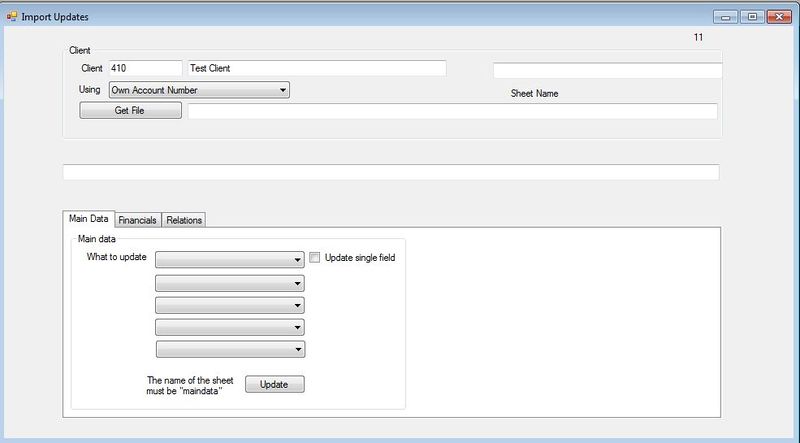800x443 pixels.
Task: Minimize the Import Updates window
Action: click(725, 17)
